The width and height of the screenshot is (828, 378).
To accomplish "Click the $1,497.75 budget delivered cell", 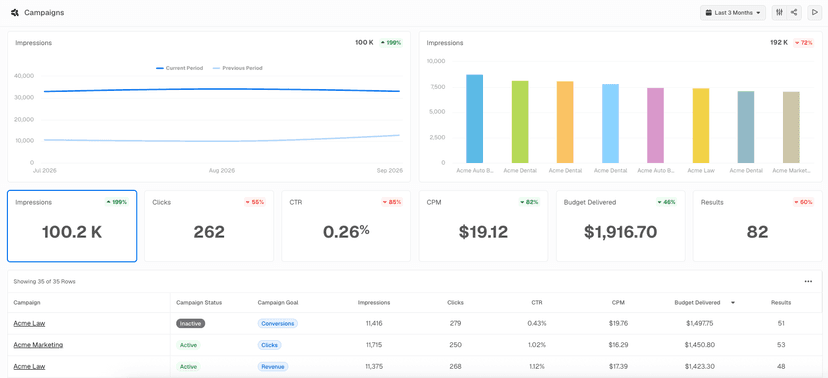I will 700,323.
